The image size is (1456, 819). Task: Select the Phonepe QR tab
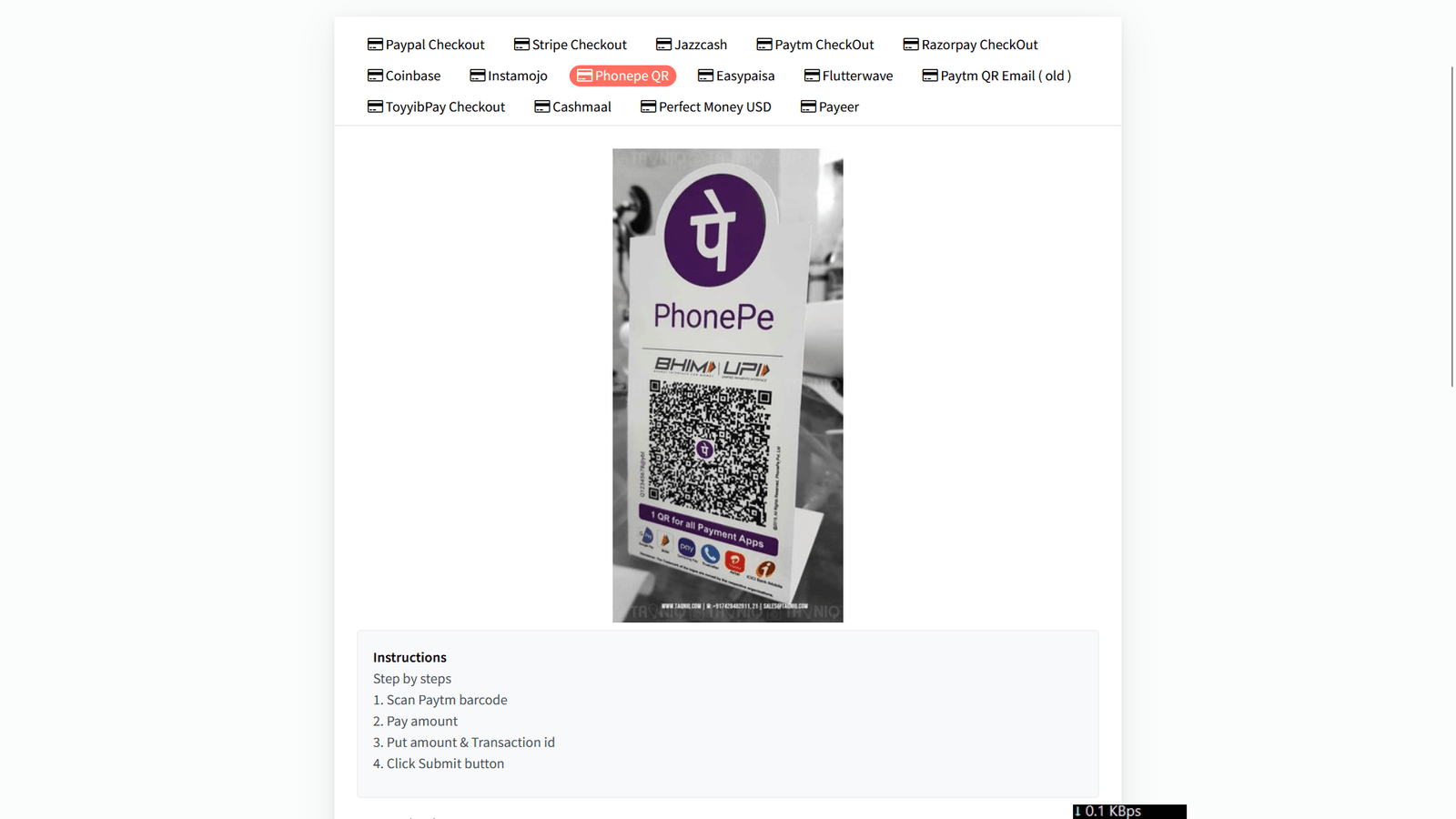tap(622, 76)
